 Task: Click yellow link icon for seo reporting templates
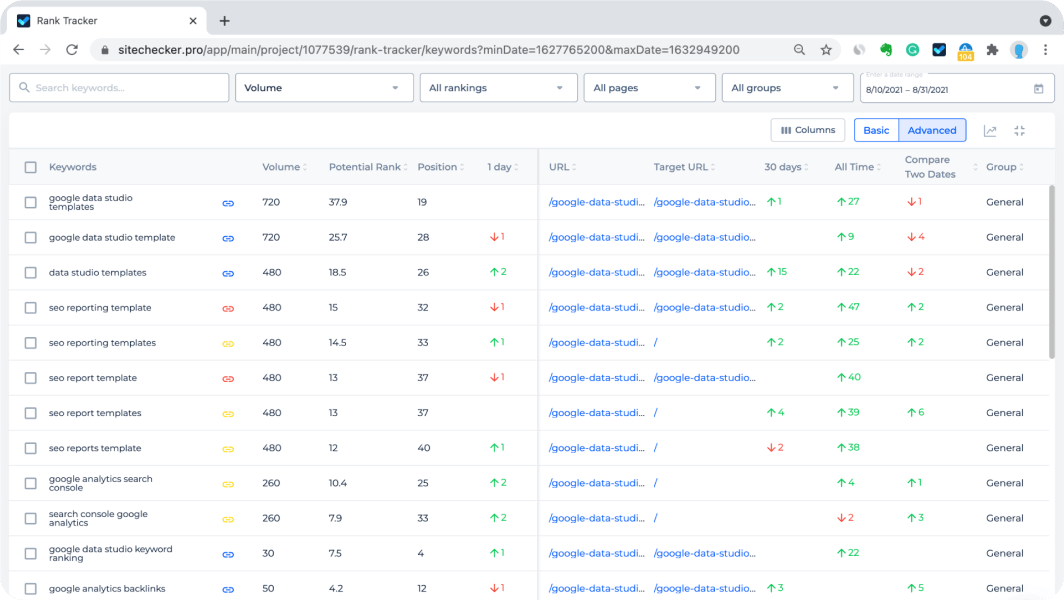228,343
